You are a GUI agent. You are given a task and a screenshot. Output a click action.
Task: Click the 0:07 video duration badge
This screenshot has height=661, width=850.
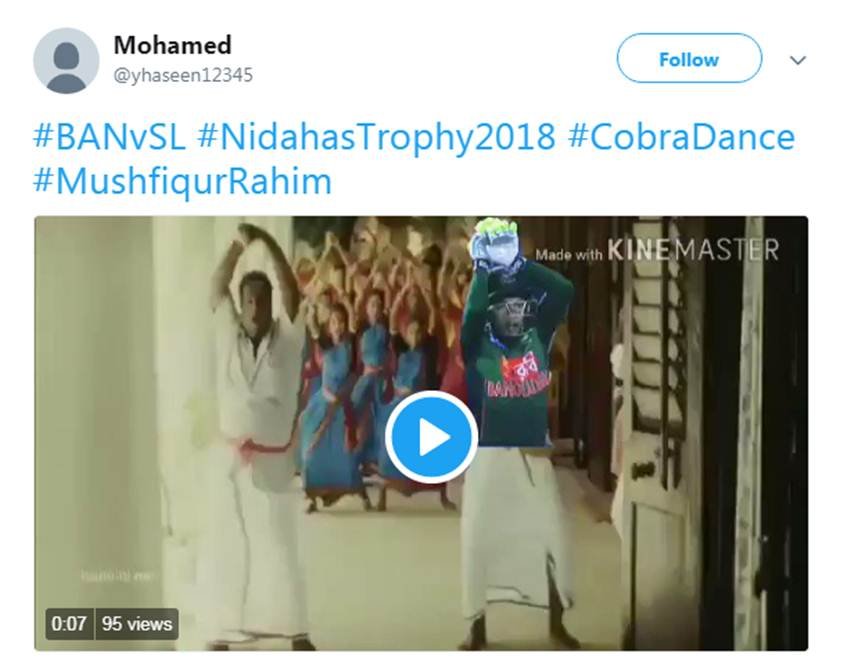pyautogui.click(x=69, y=624)
